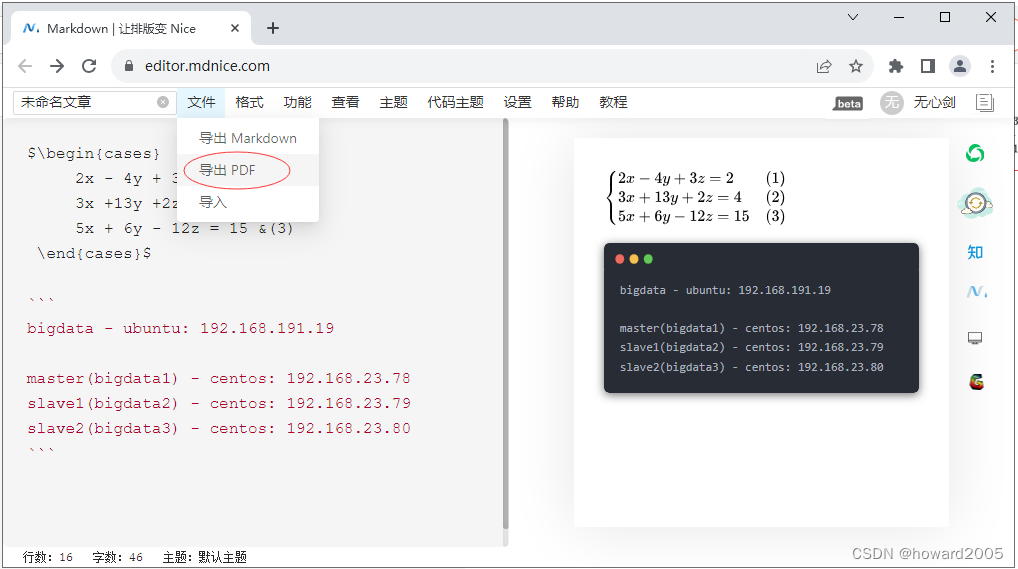Open the 设置 menu
The height and width of the screenshot is (569, 1018).
tap(517, 102)
